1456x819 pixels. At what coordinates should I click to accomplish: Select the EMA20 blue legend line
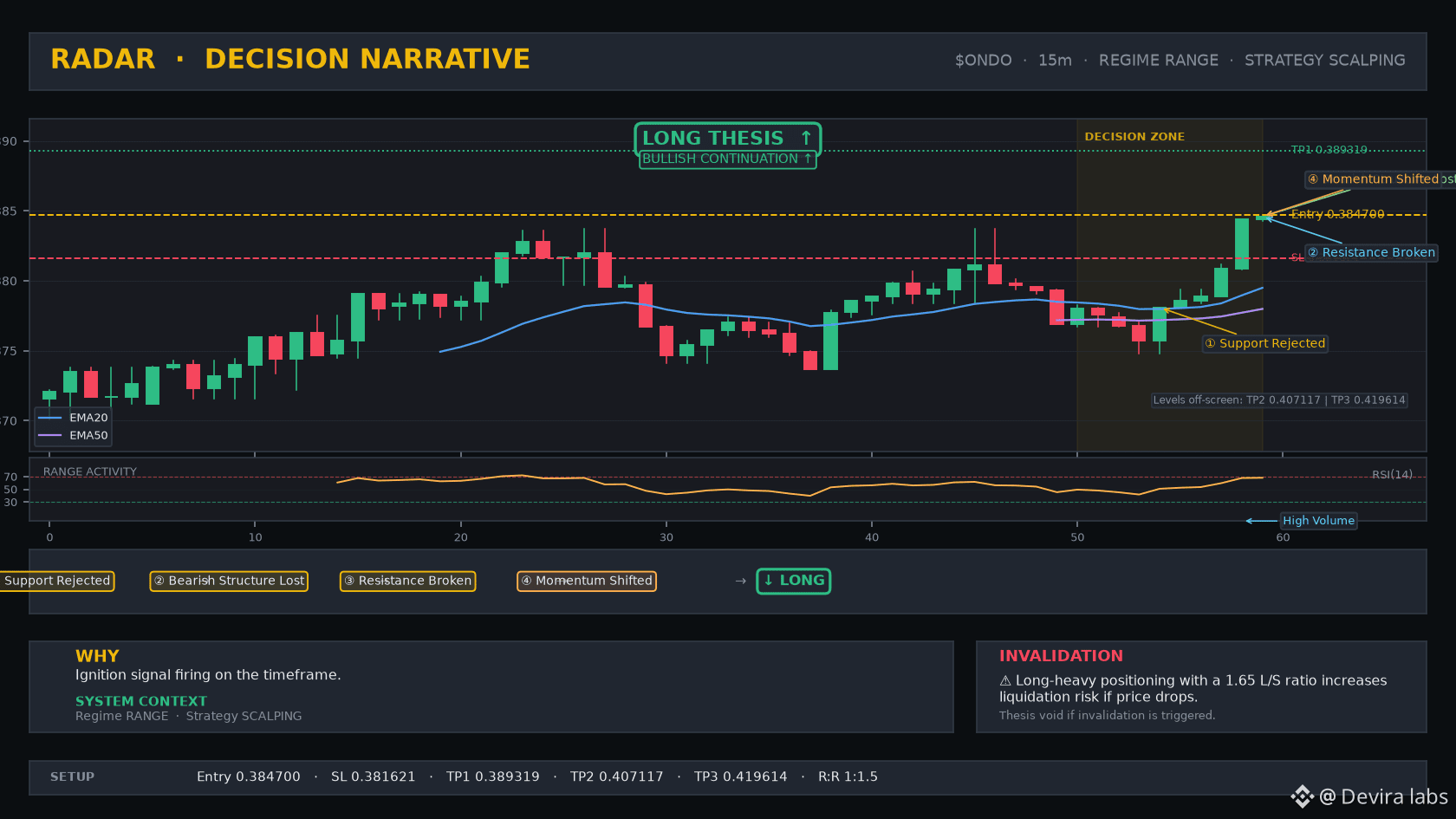tap(49, 418)
